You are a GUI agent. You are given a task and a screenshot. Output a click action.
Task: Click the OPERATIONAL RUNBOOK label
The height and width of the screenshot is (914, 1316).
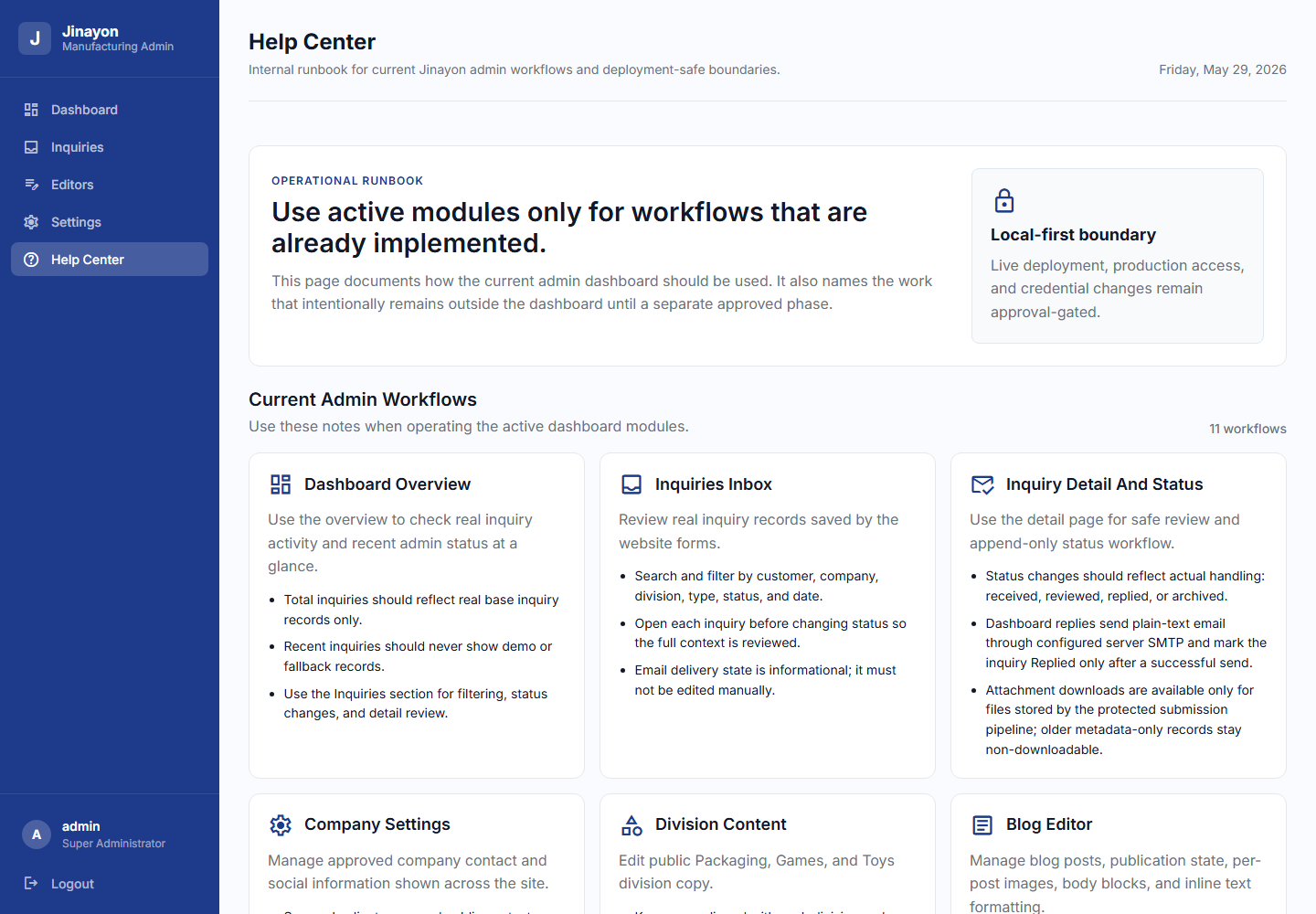tap(347, 181)
